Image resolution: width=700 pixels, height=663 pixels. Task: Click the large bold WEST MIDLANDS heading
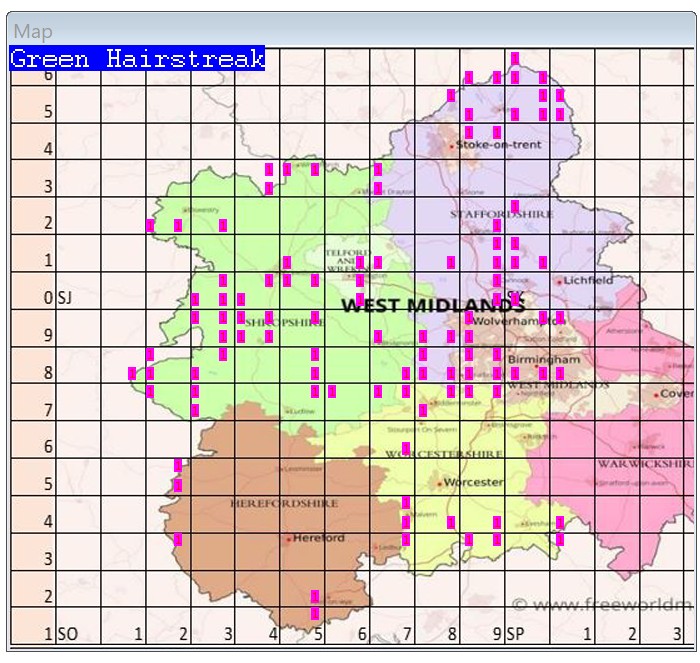pos(433,305)
